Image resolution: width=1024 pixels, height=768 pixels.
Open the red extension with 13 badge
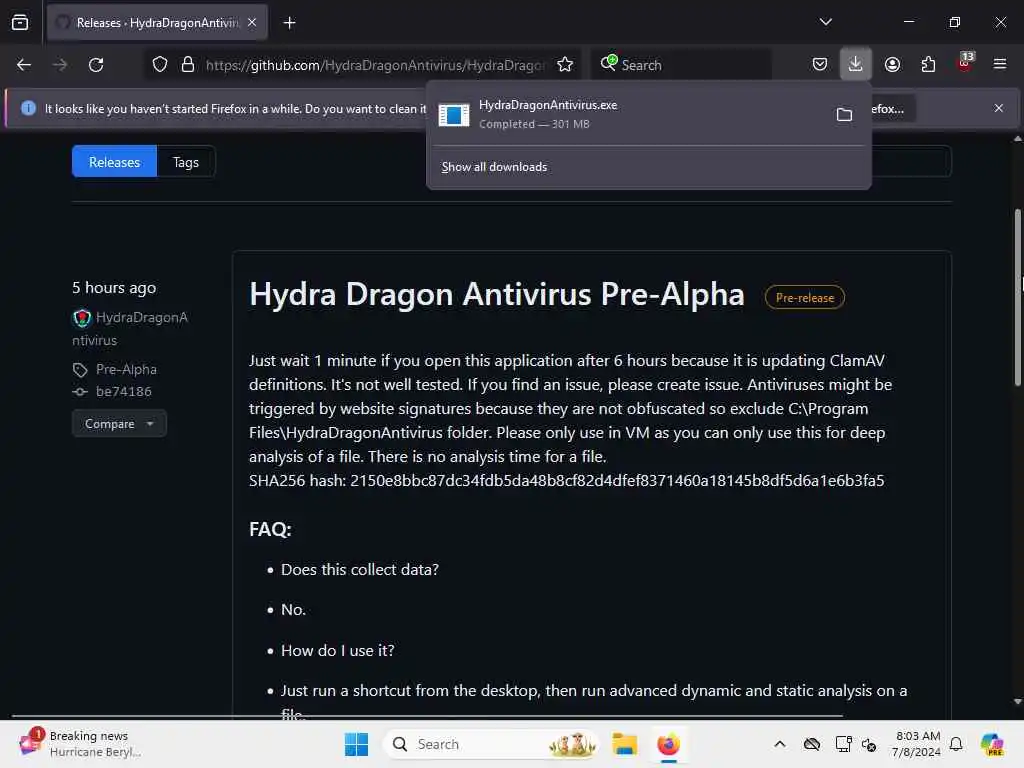pos(965,63)
